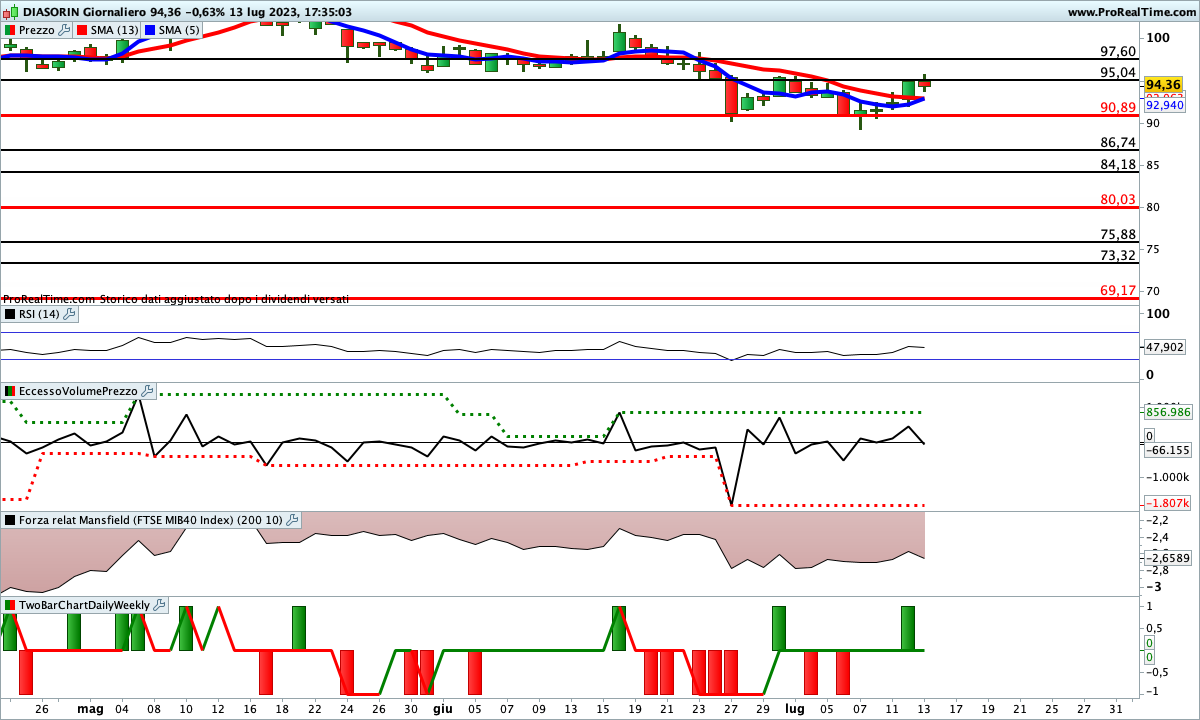1200x720 pixels.
Task: Click the red 69,17 level label
Action: click(x=1118, y=291)
